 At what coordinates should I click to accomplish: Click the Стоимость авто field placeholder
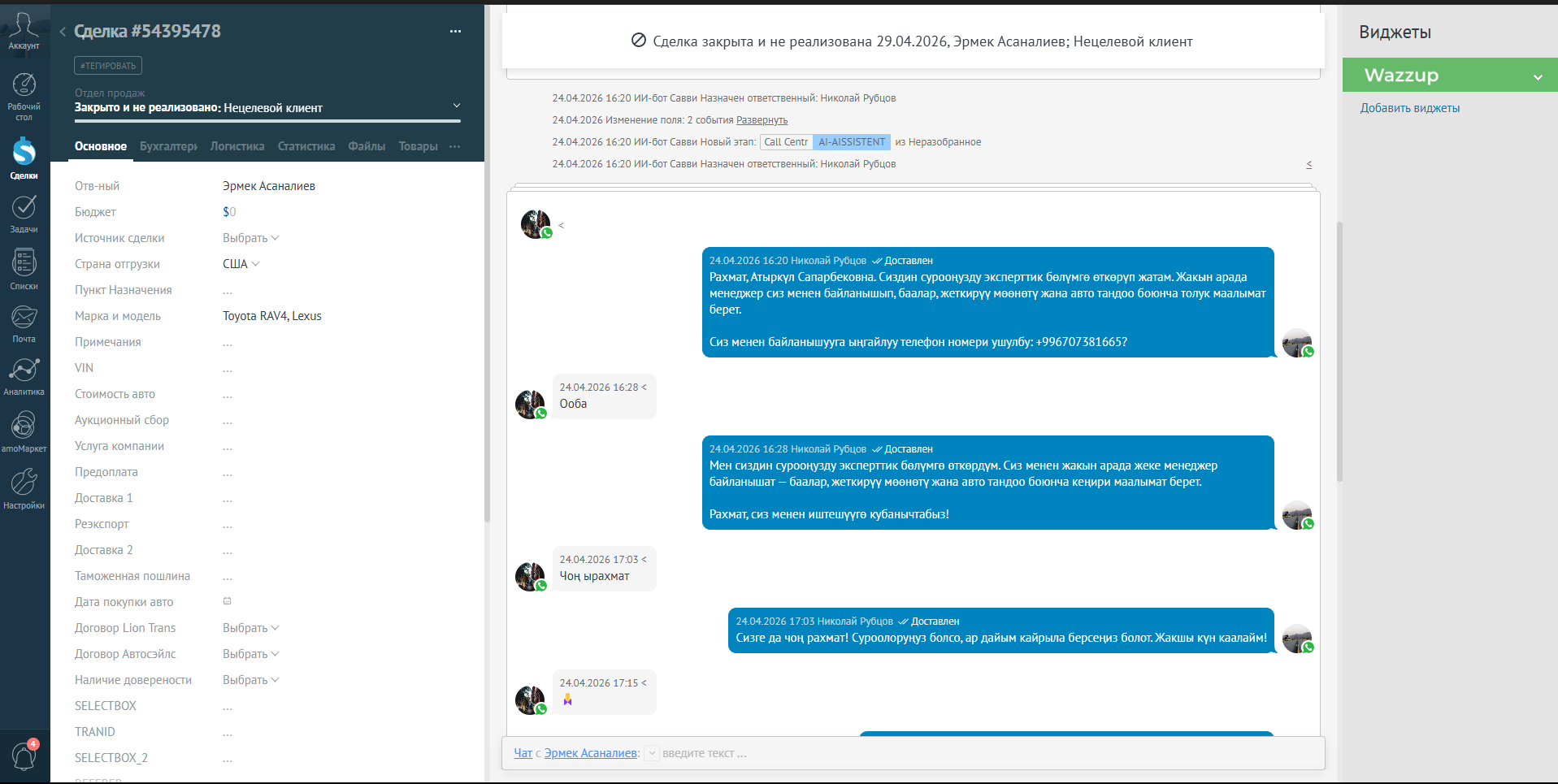point(228,395)
